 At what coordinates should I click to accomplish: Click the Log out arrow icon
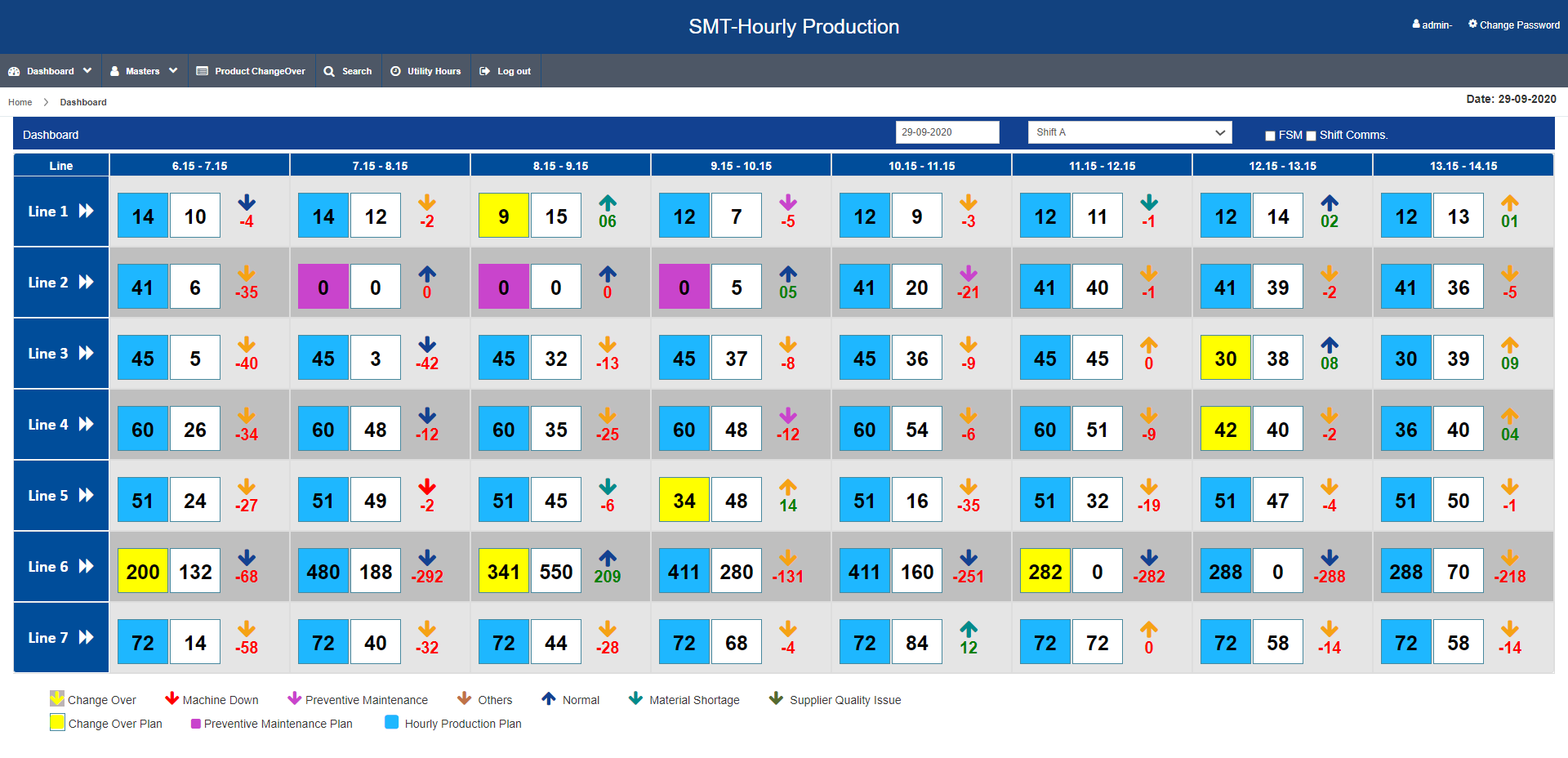484,71
